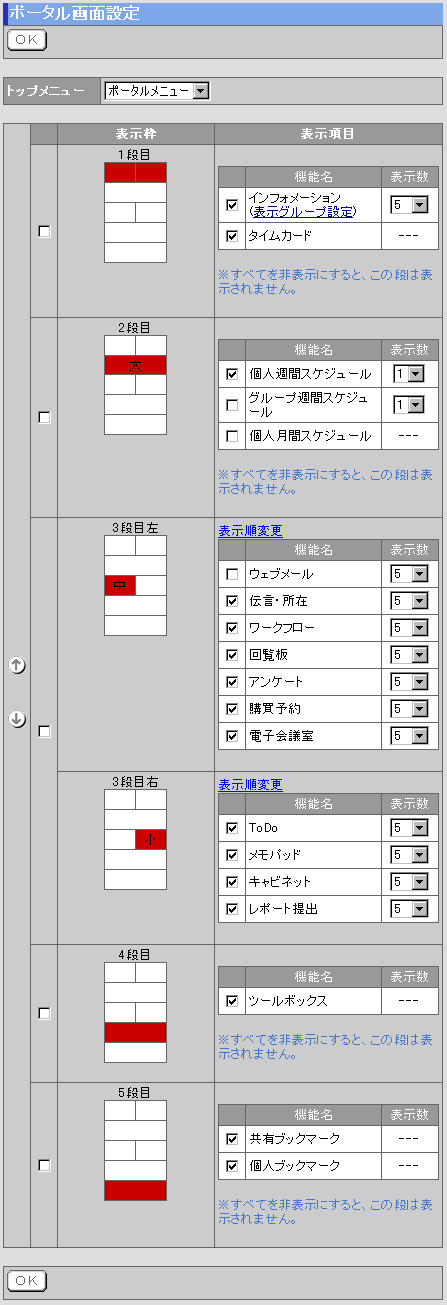Click the 表示グループ設定 link

[303, 211]
